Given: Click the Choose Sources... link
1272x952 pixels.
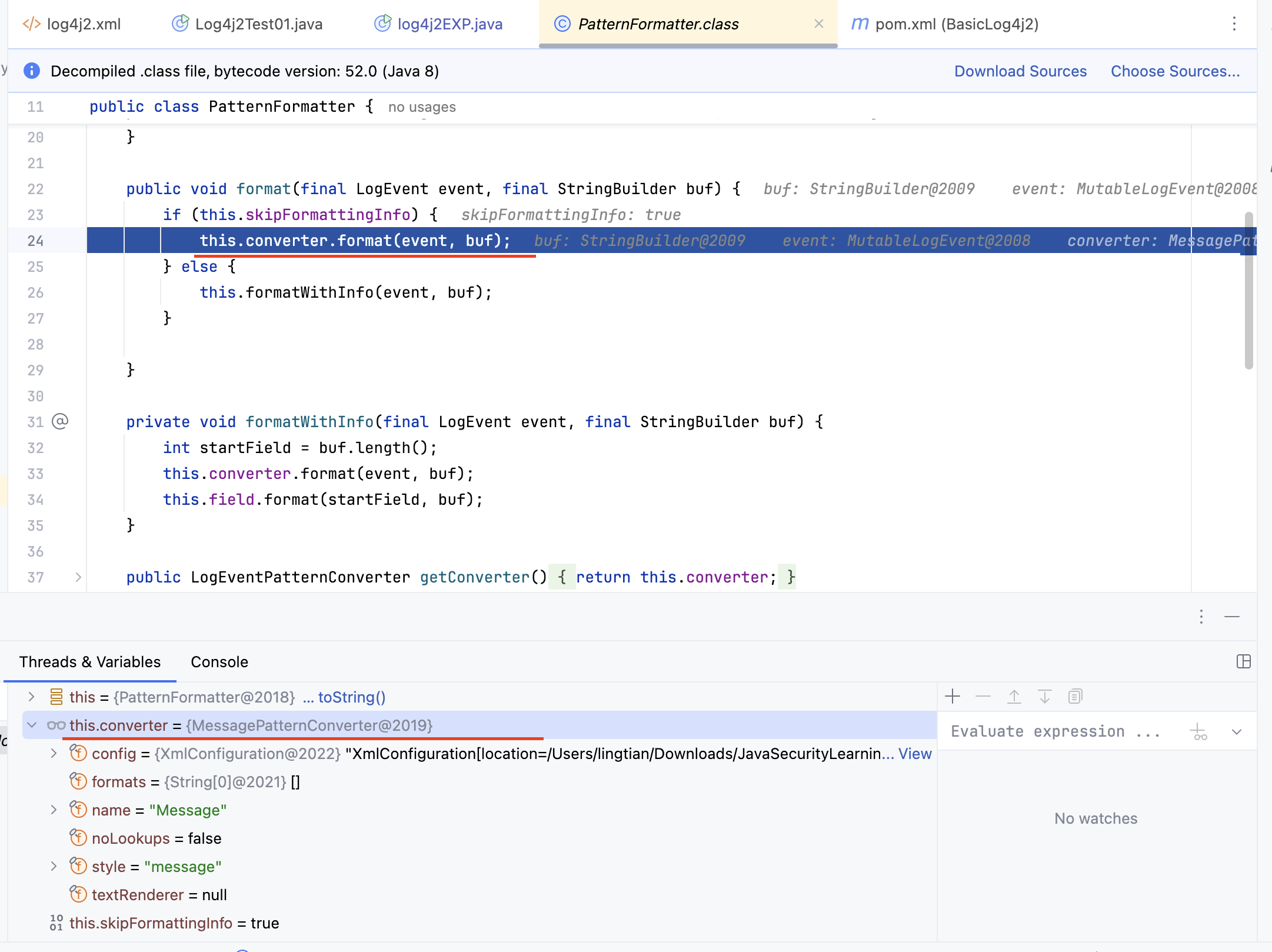Looking at the screenshot, I should [x=1175, y=71].
